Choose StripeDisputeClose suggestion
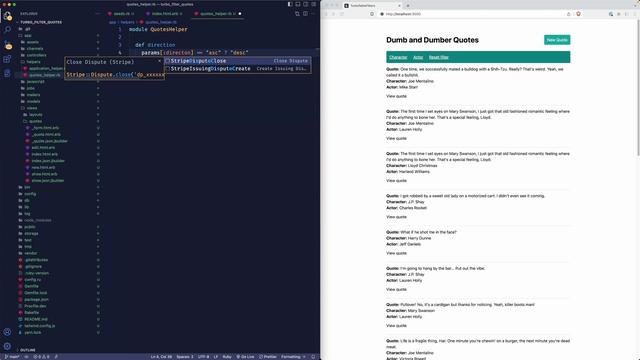640x360 pixels. tap(237, 61)
